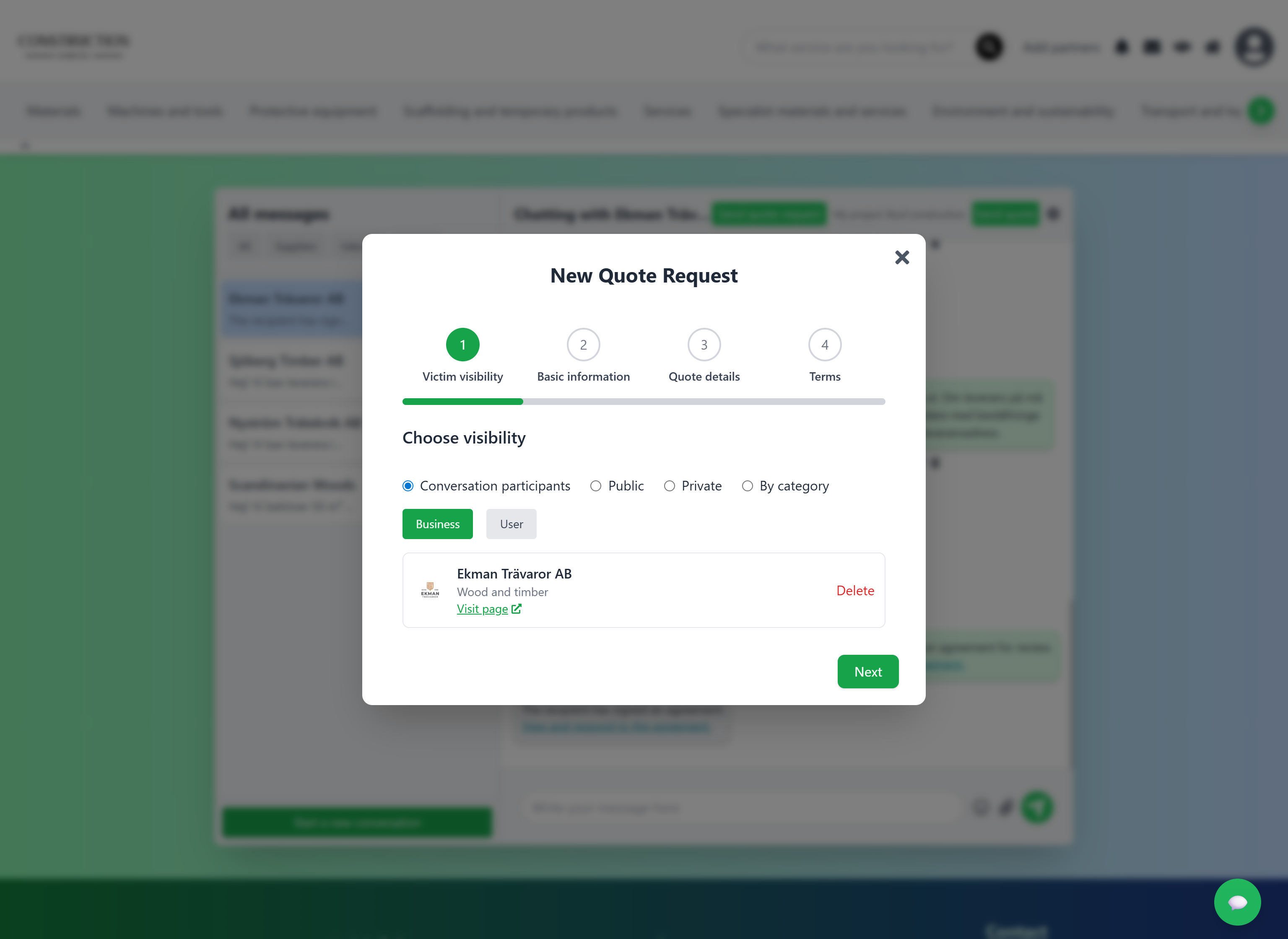
Task: Click the green step progress bar
Action: click(x=462, y=402)
